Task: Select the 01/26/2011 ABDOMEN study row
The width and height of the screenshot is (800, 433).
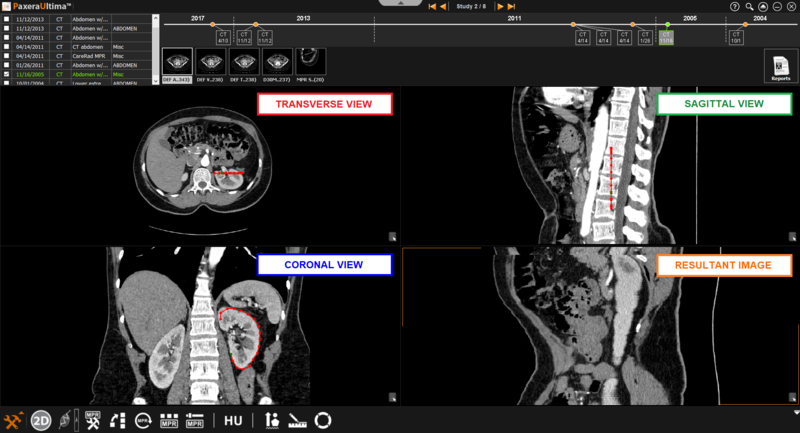Action: coord(80,65)
